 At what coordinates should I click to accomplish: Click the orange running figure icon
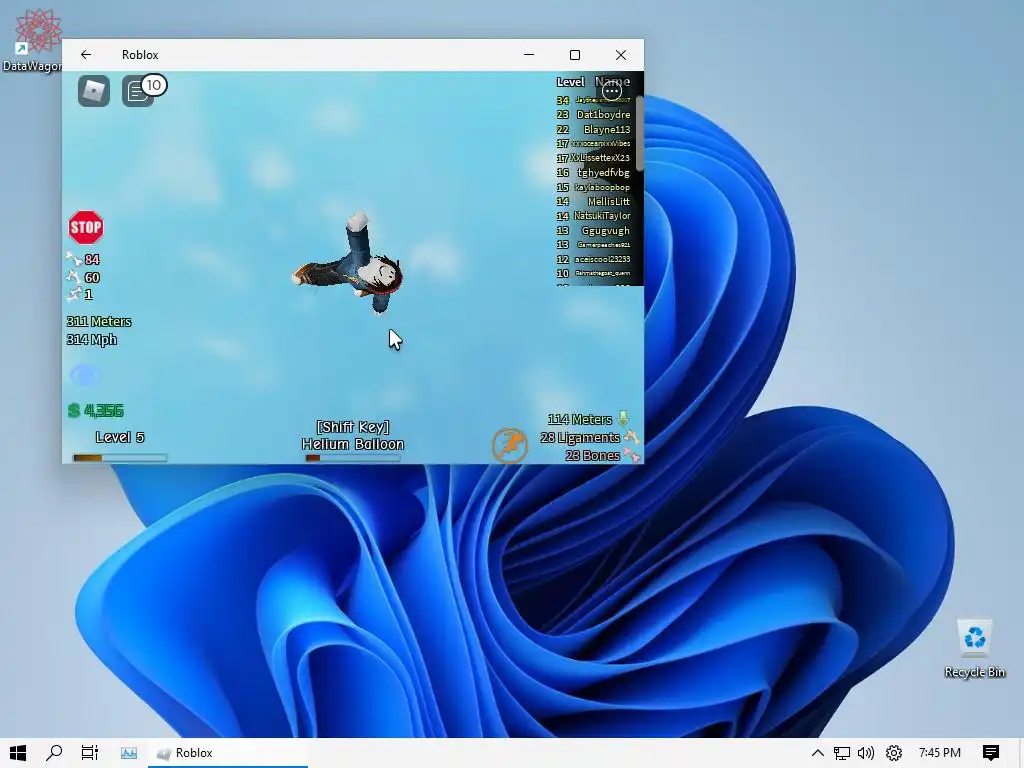[x=509, y=446]
